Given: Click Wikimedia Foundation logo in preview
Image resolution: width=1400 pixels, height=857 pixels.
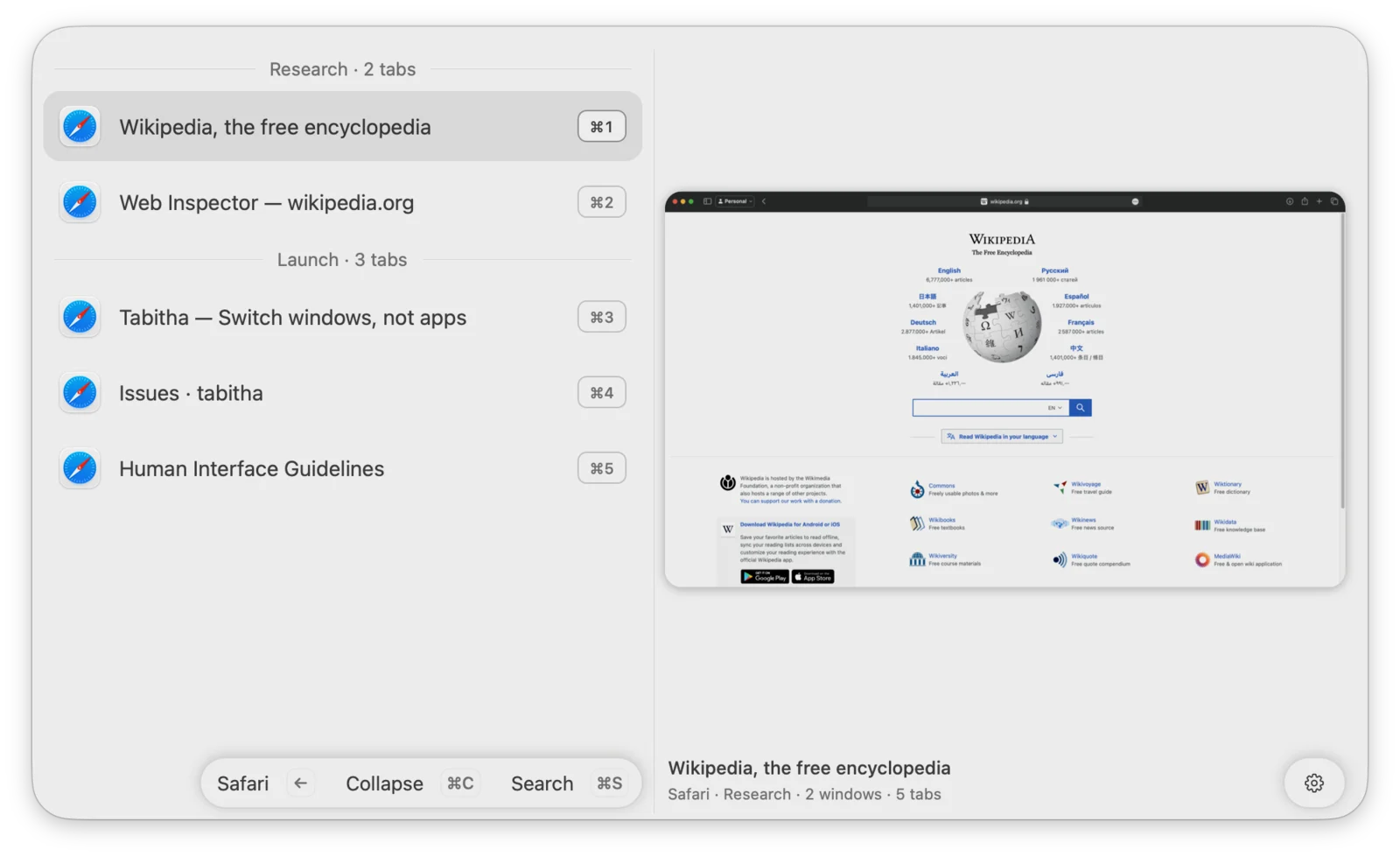Looking at the screenshot, I should (727, 483).
